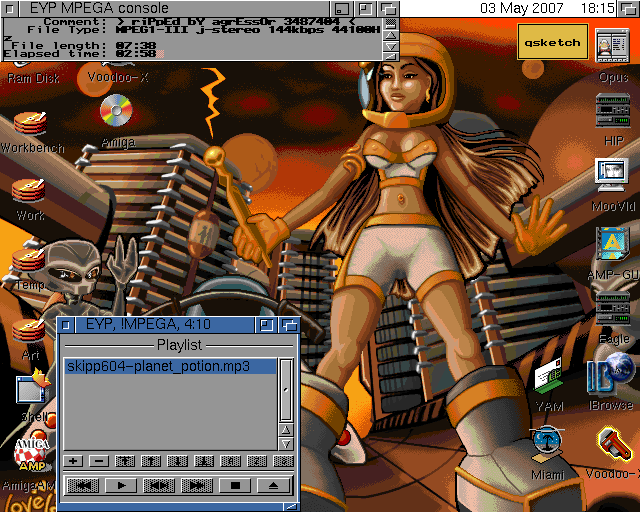Add a track with the plus button

click(x=73, y=461)
